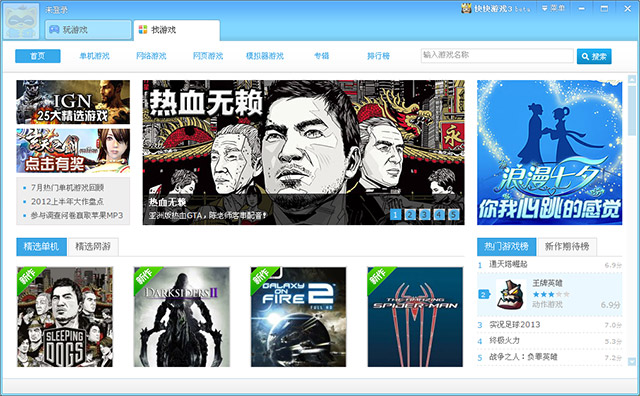Open the 模拟器游戏 category
Image resolution: width=640 pixels, height=396 pixels.
265,56
